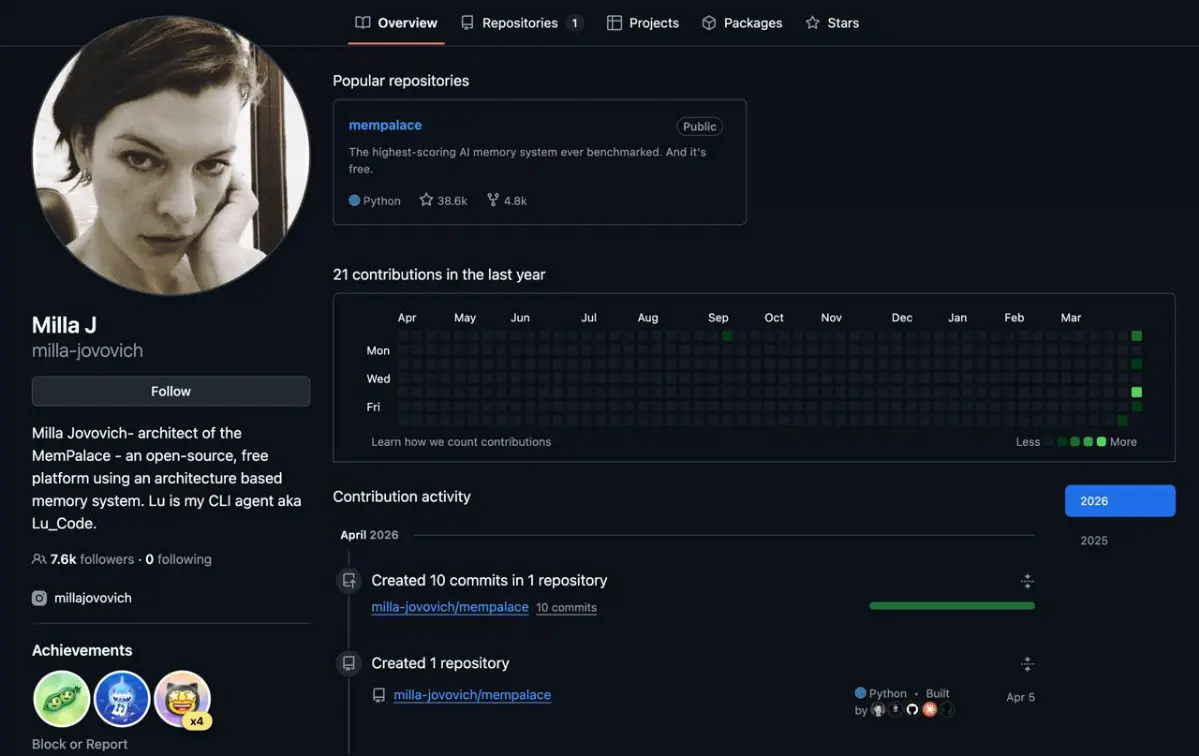The image size is (1199, 756).
Task: Open the Overview tab
Action: point(396,23)
